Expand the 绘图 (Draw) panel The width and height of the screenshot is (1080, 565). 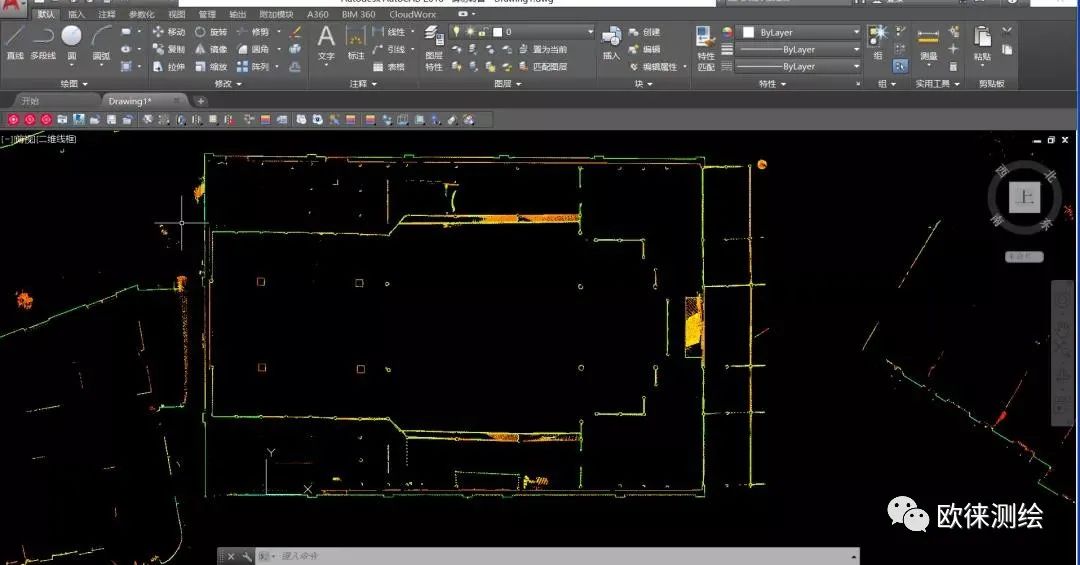tap(74, 83)
